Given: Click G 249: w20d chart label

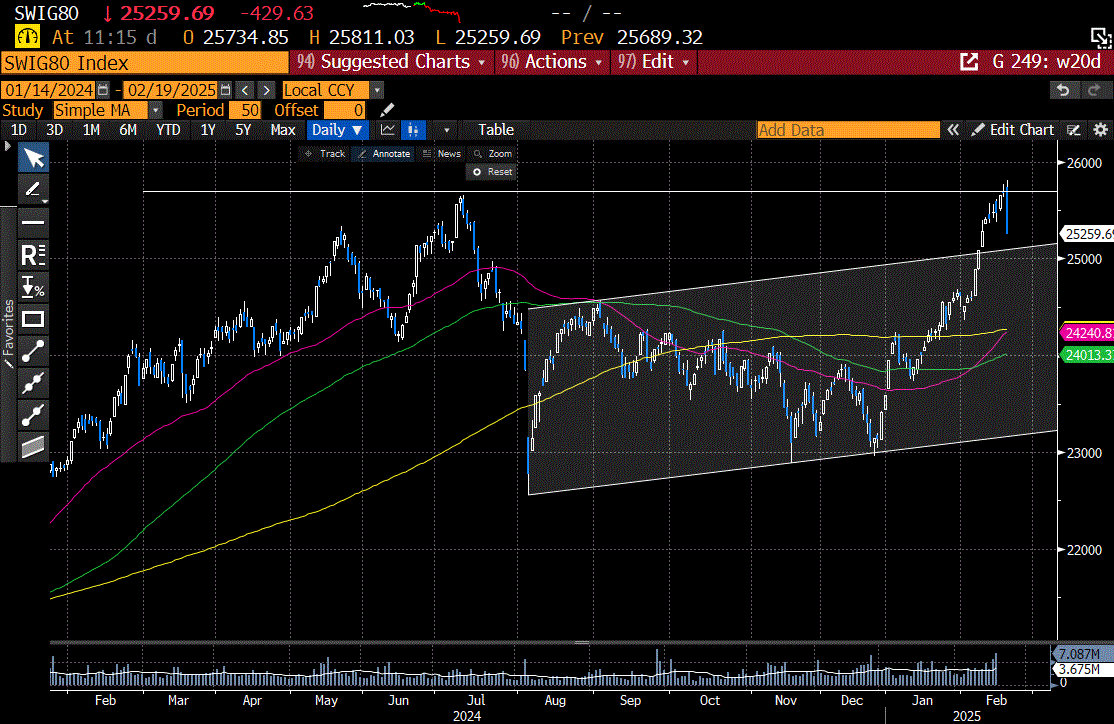Looking at the screenshot, I should (x=1047, y=62).
